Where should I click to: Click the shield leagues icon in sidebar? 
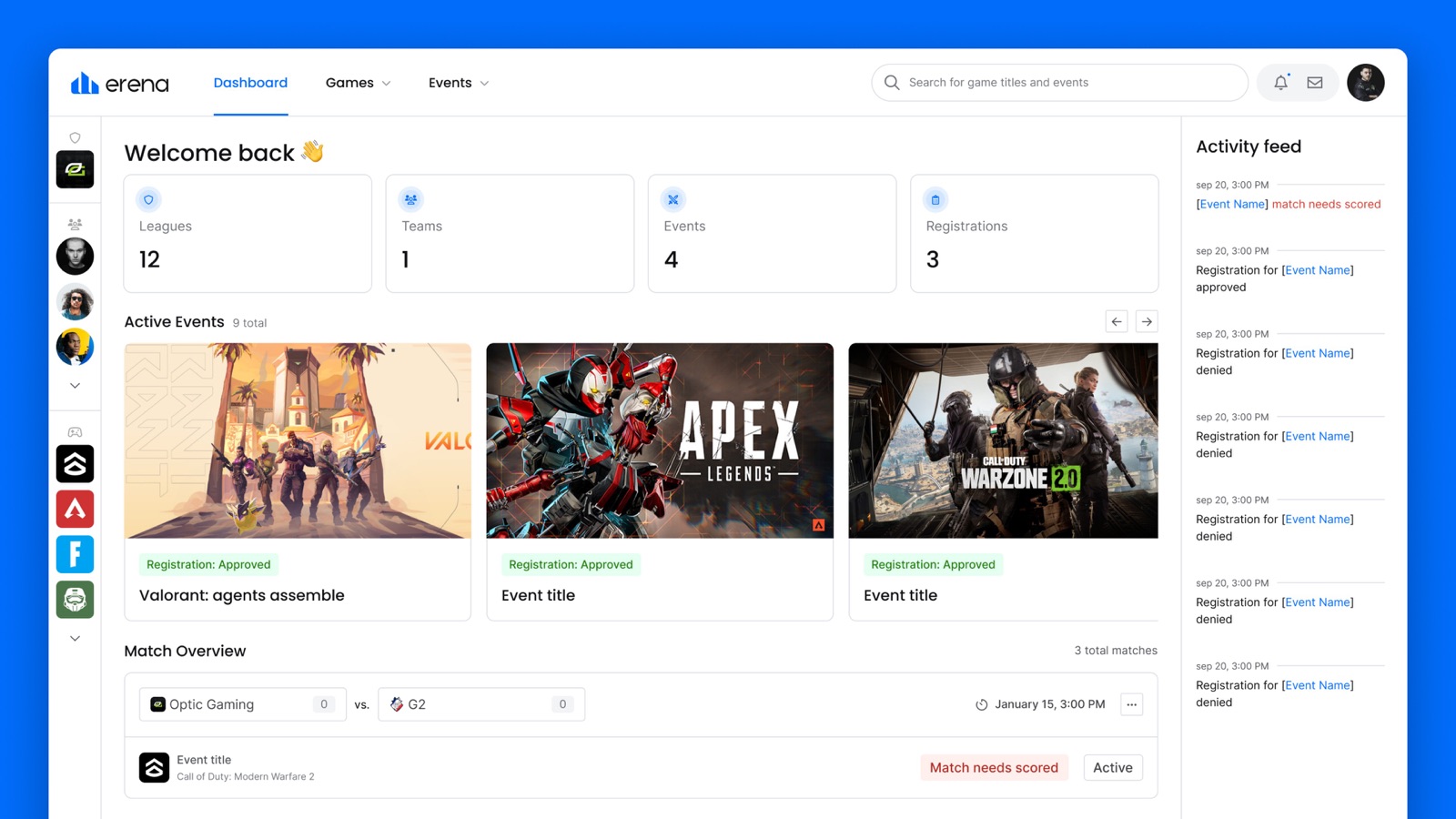pos(75,138)
